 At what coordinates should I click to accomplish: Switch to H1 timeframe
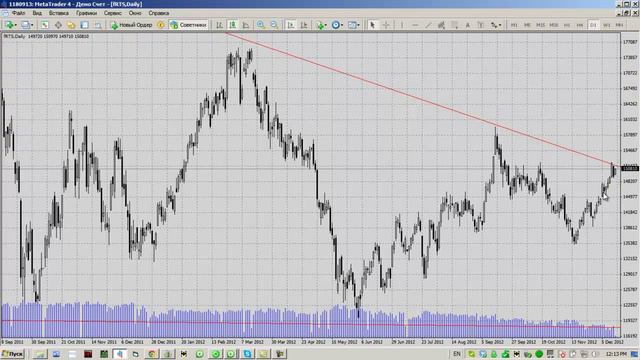pos(567,25)
